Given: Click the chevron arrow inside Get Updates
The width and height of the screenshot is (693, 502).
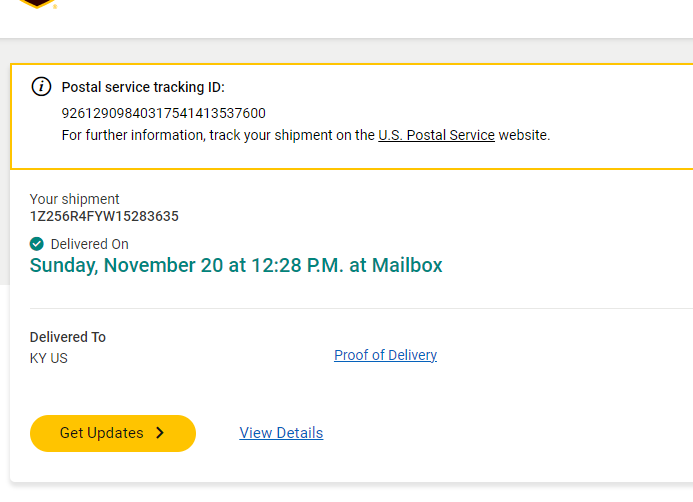Looking at the screenshot, I should [x=160, y=433].
